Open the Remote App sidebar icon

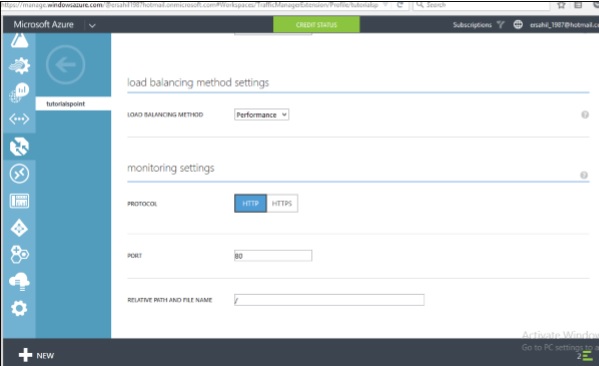click(19, 174)
